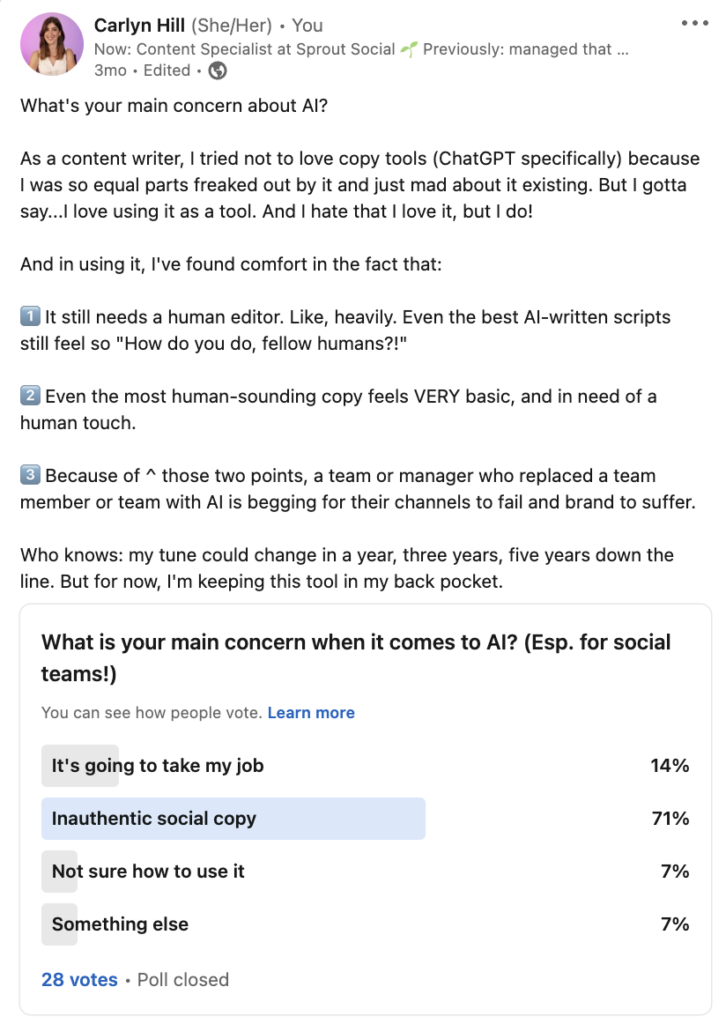726x1024 pixels.
Task: Click the number 3 emoji icon
Action: (x=30, y=475)
